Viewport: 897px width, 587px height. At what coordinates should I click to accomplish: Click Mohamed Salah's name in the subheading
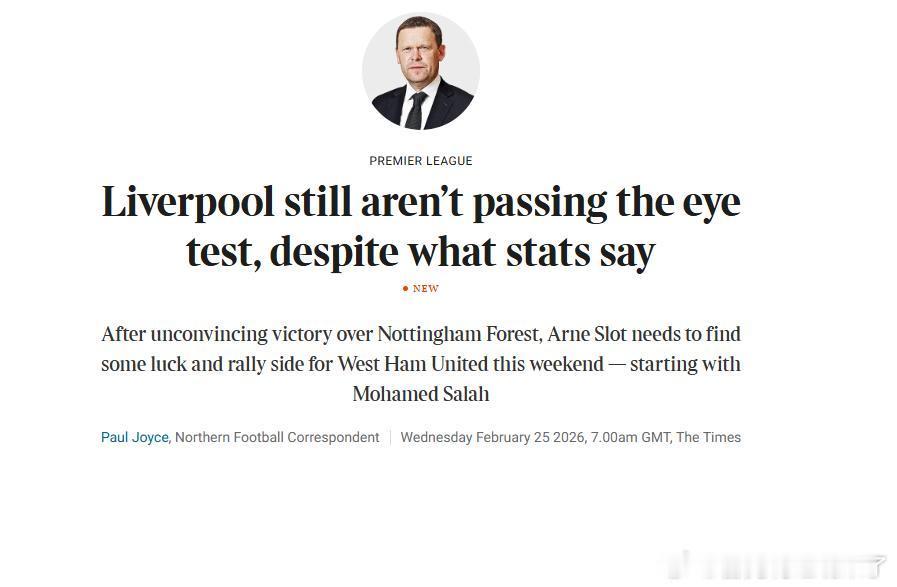point(421,394)
